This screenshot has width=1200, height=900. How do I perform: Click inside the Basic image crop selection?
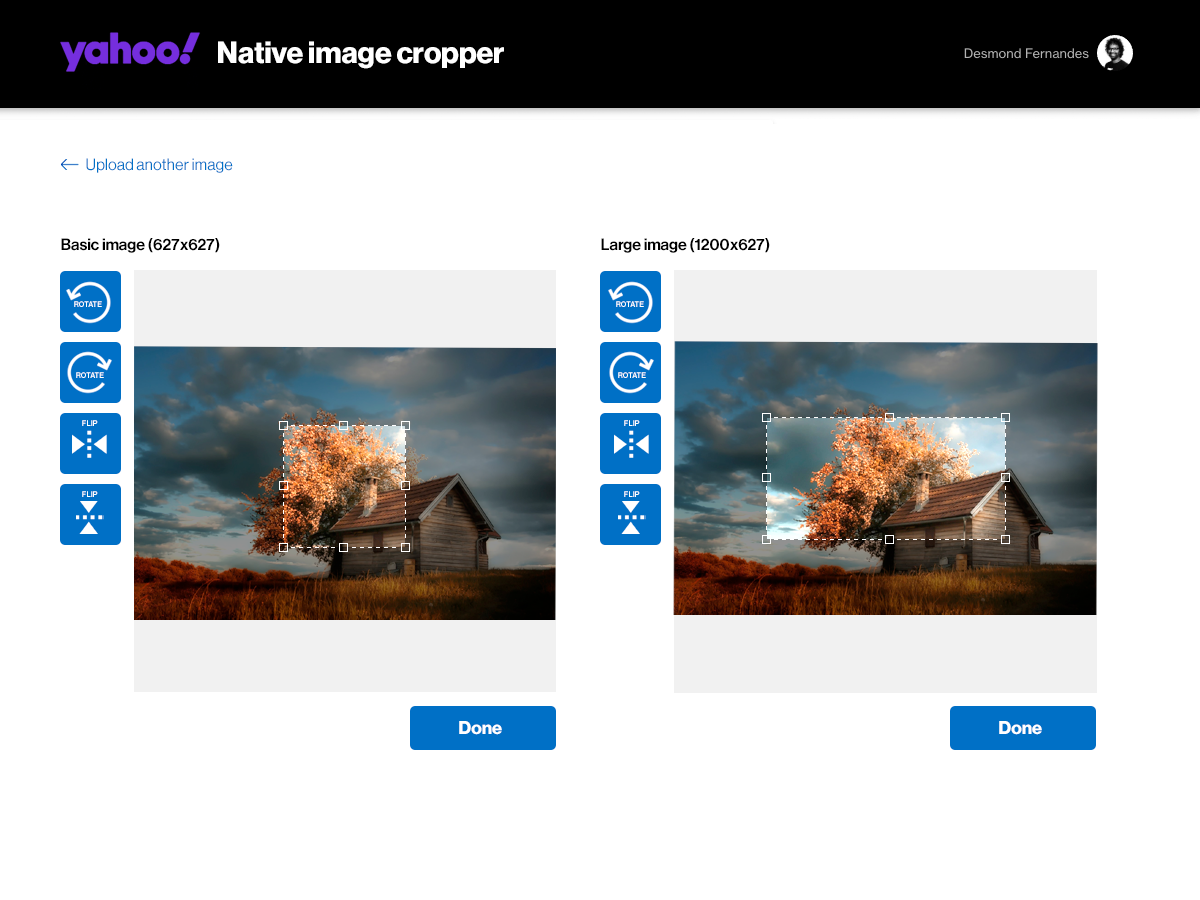pos(344,486)
